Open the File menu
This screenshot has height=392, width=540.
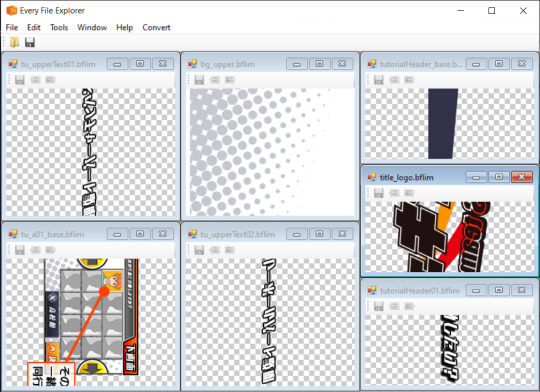(12, 28)
